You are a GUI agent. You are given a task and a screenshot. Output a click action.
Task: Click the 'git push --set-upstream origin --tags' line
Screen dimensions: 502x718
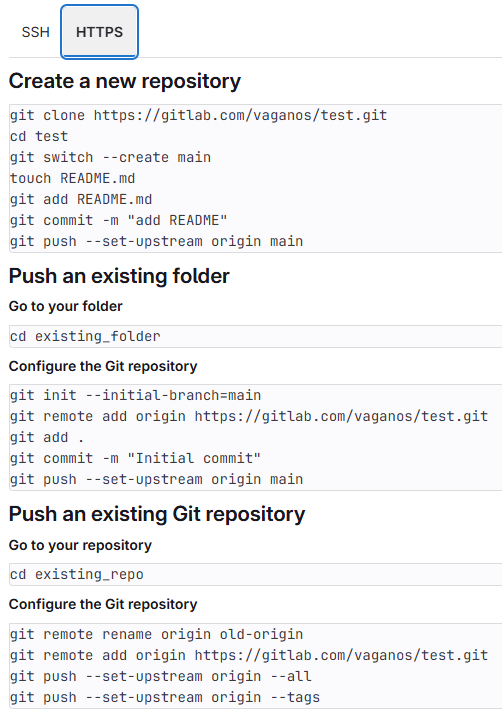[165, 697]
